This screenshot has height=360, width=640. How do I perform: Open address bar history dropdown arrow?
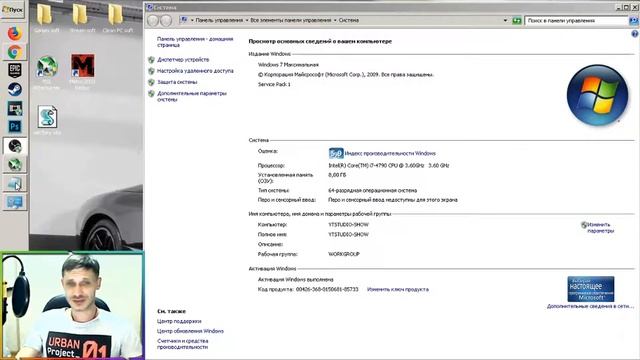[x=505, y=20]
